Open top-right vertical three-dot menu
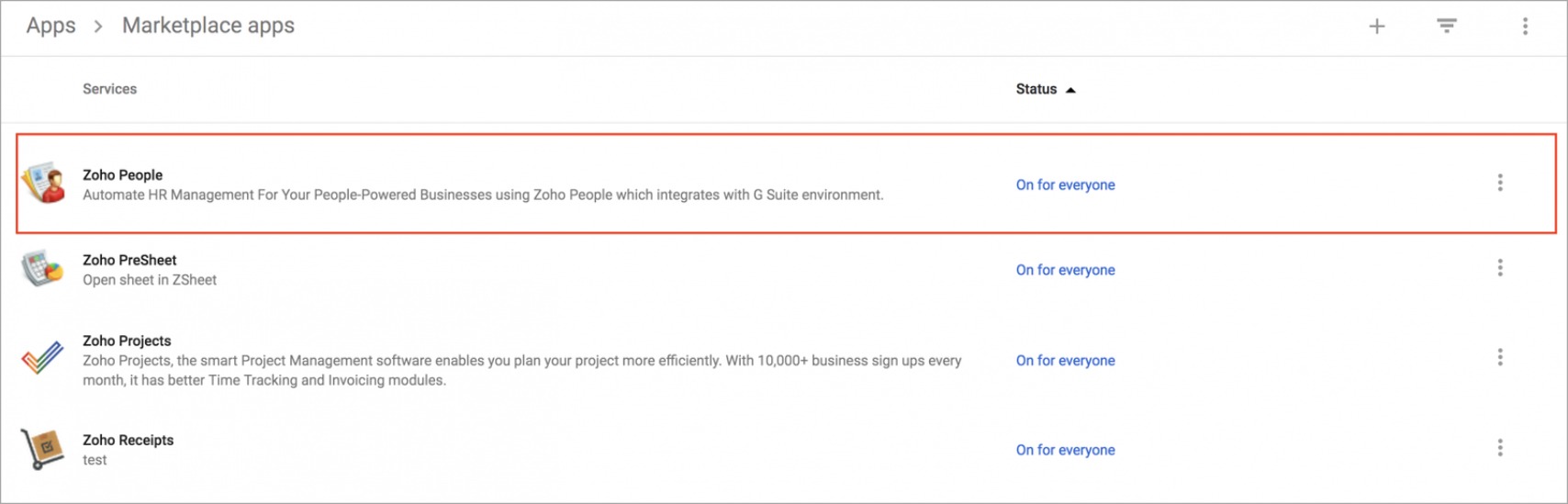 tap(1525, 27)
